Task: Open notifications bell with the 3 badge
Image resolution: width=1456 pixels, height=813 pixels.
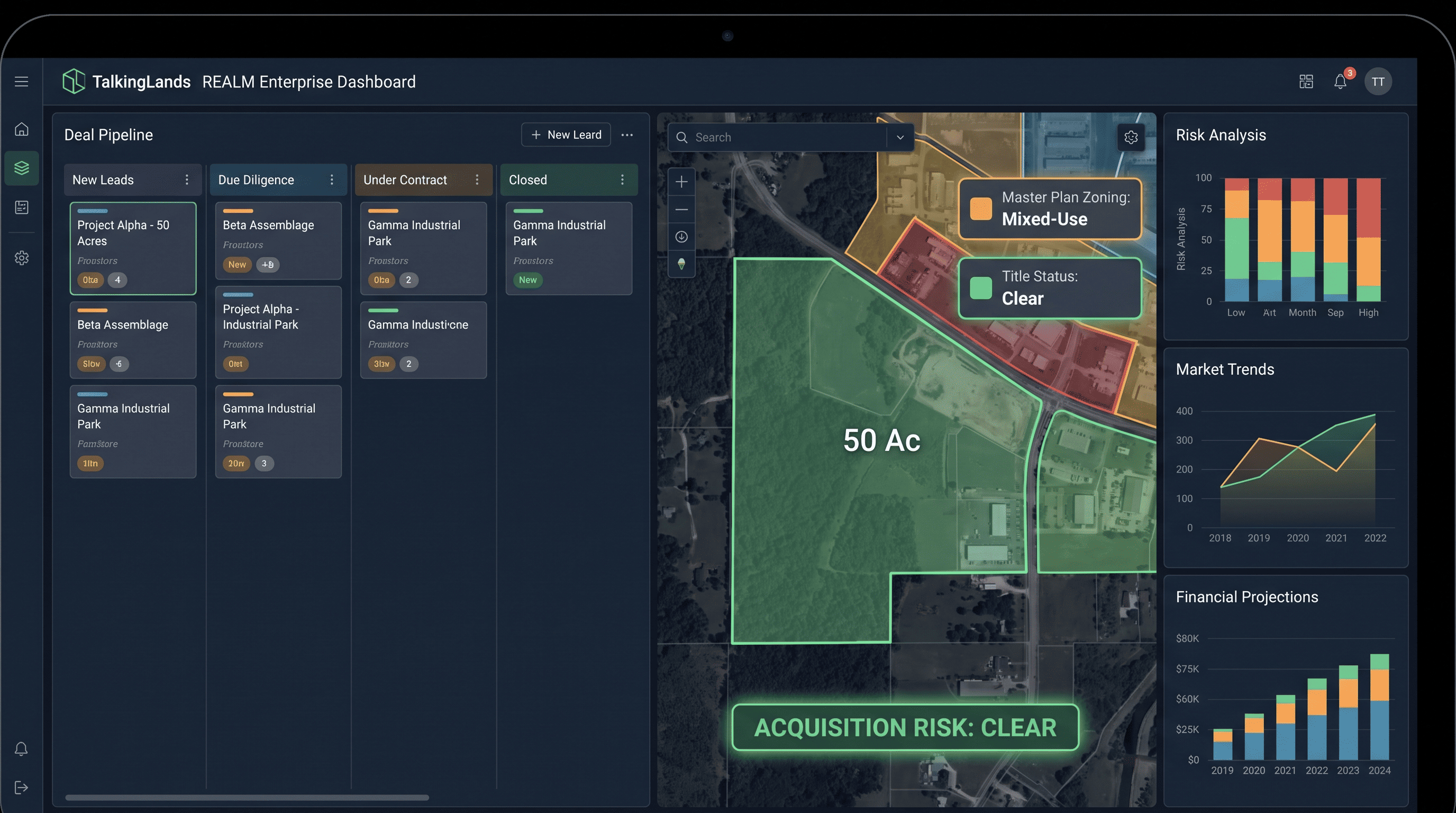Action: tap(1341, 81)
